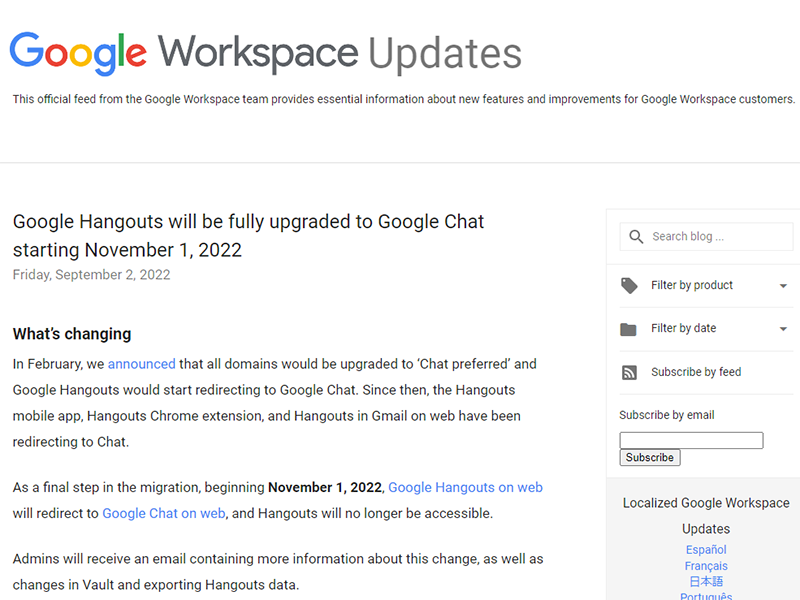
Task: Click the Google Workspace Updates logo
Action: pyautogui.click(x=266, y=53)
